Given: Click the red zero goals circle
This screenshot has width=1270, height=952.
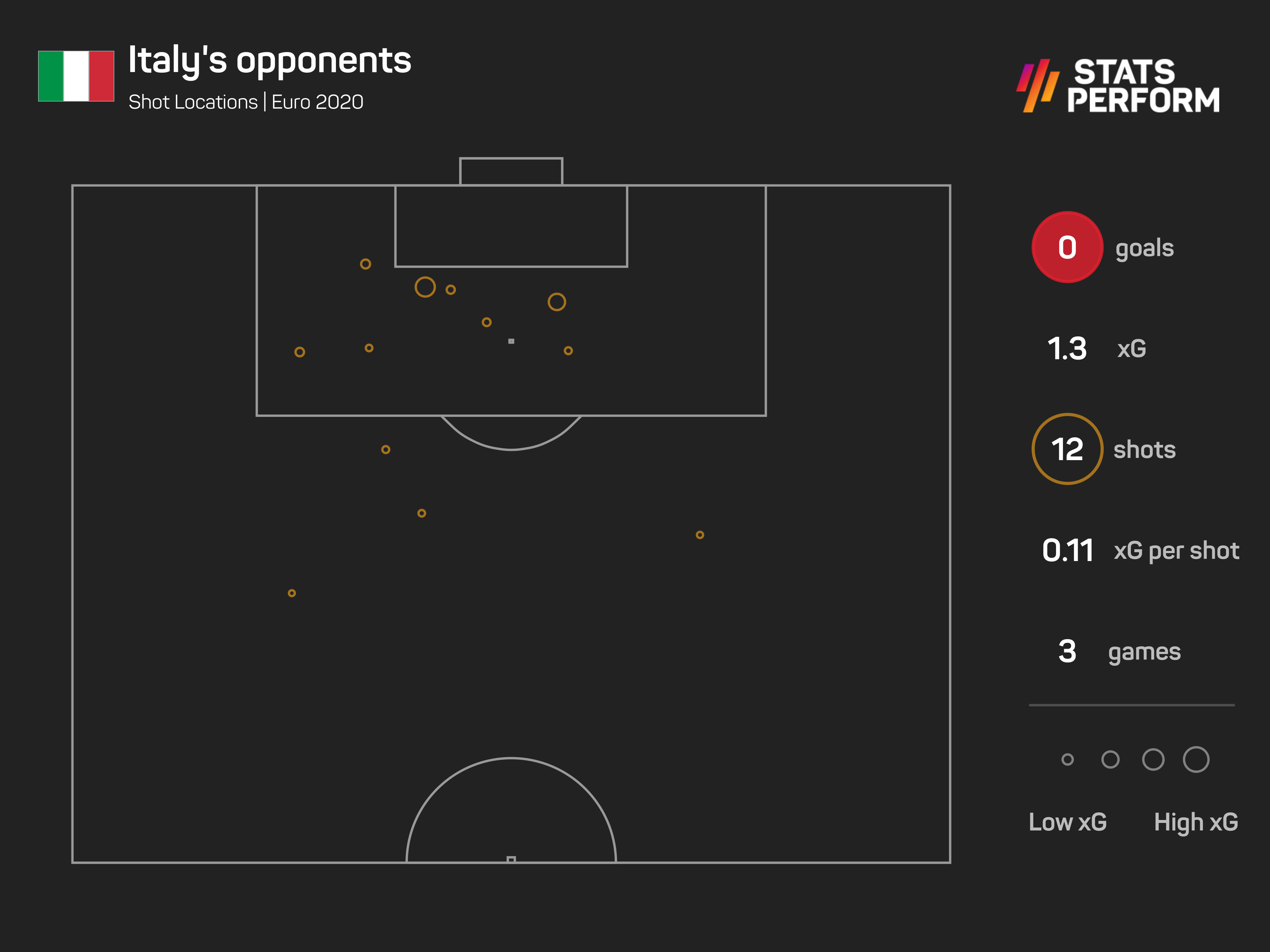Looking at the screenshot, I should click(1067, 247).
